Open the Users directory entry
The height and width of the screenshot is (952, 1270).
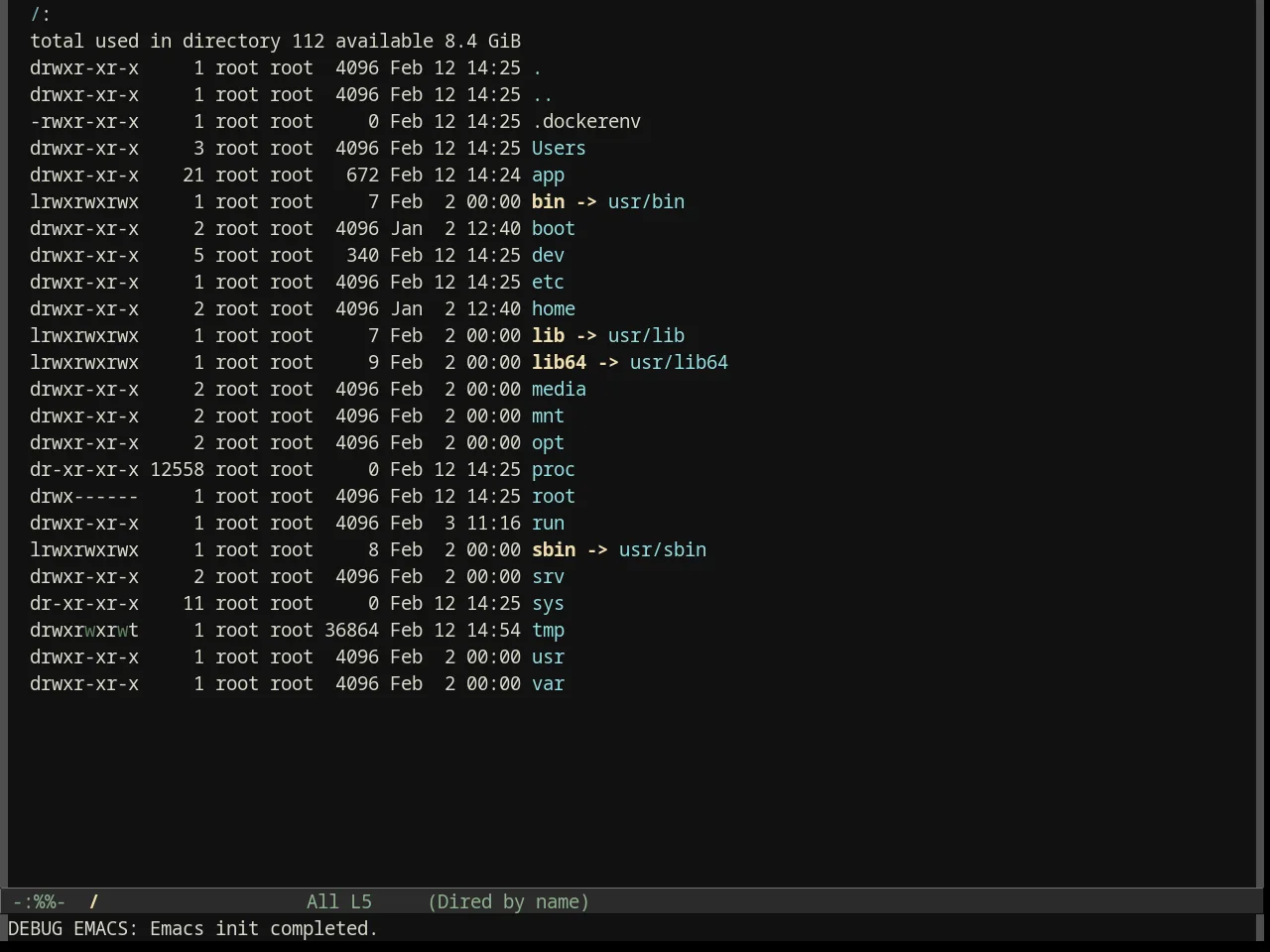pos(559,148)
